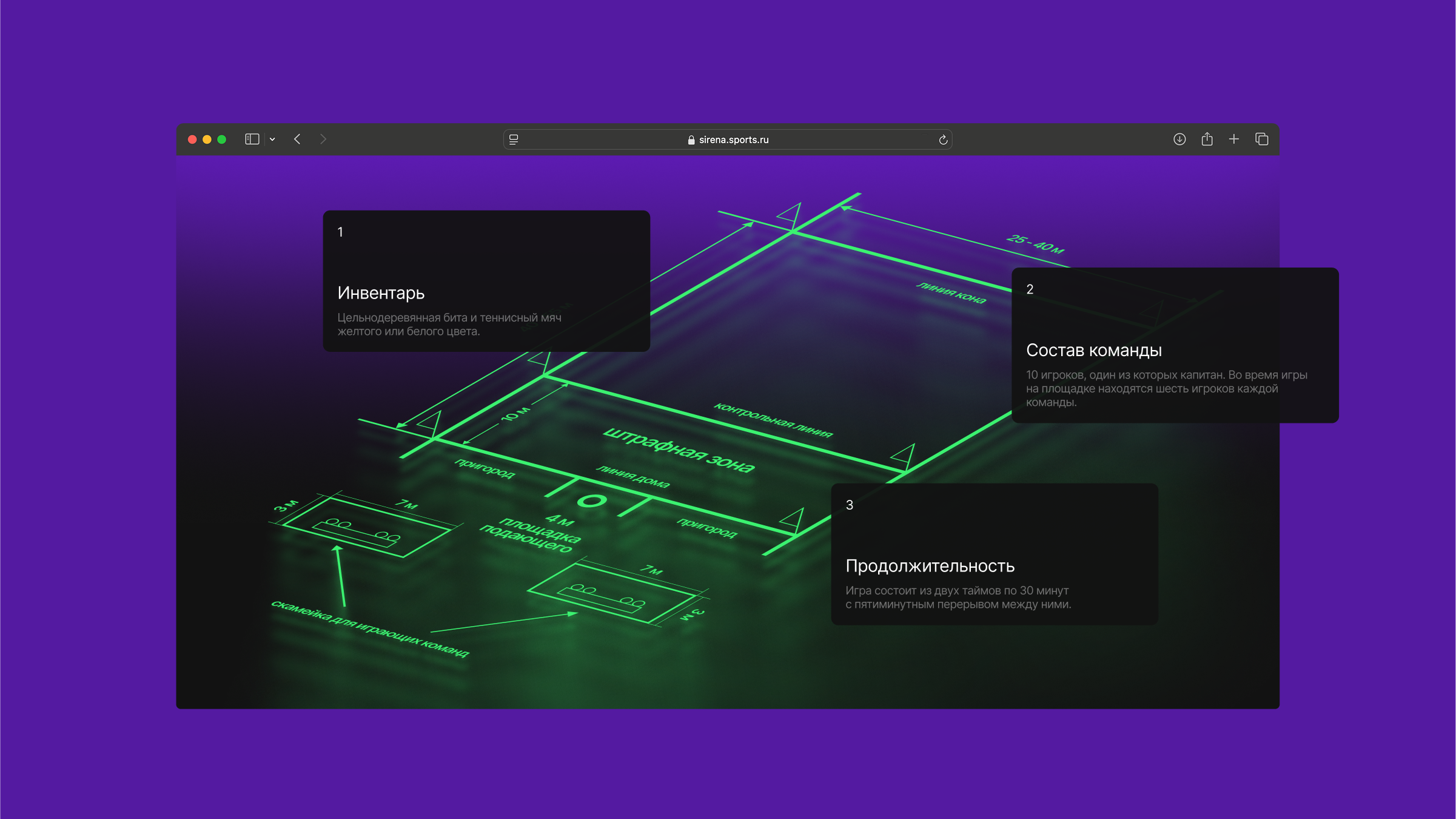Expand the sidebar chevron menu
Screen dimensions: 1456x819
272,139
